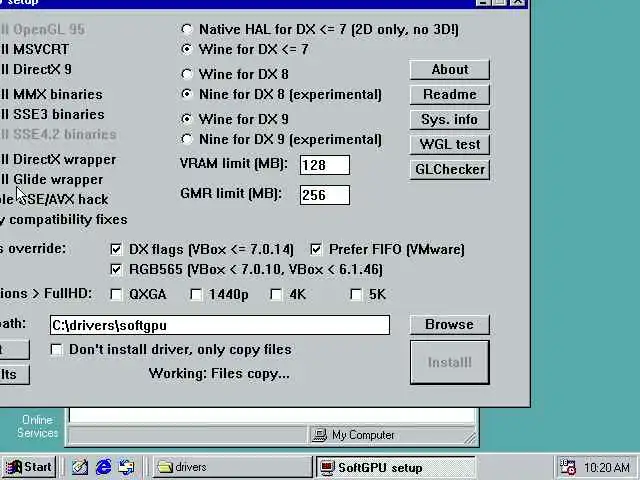The image size is (640, 480).
Task: Open the Readme button
Action: (x=450, y=95)
